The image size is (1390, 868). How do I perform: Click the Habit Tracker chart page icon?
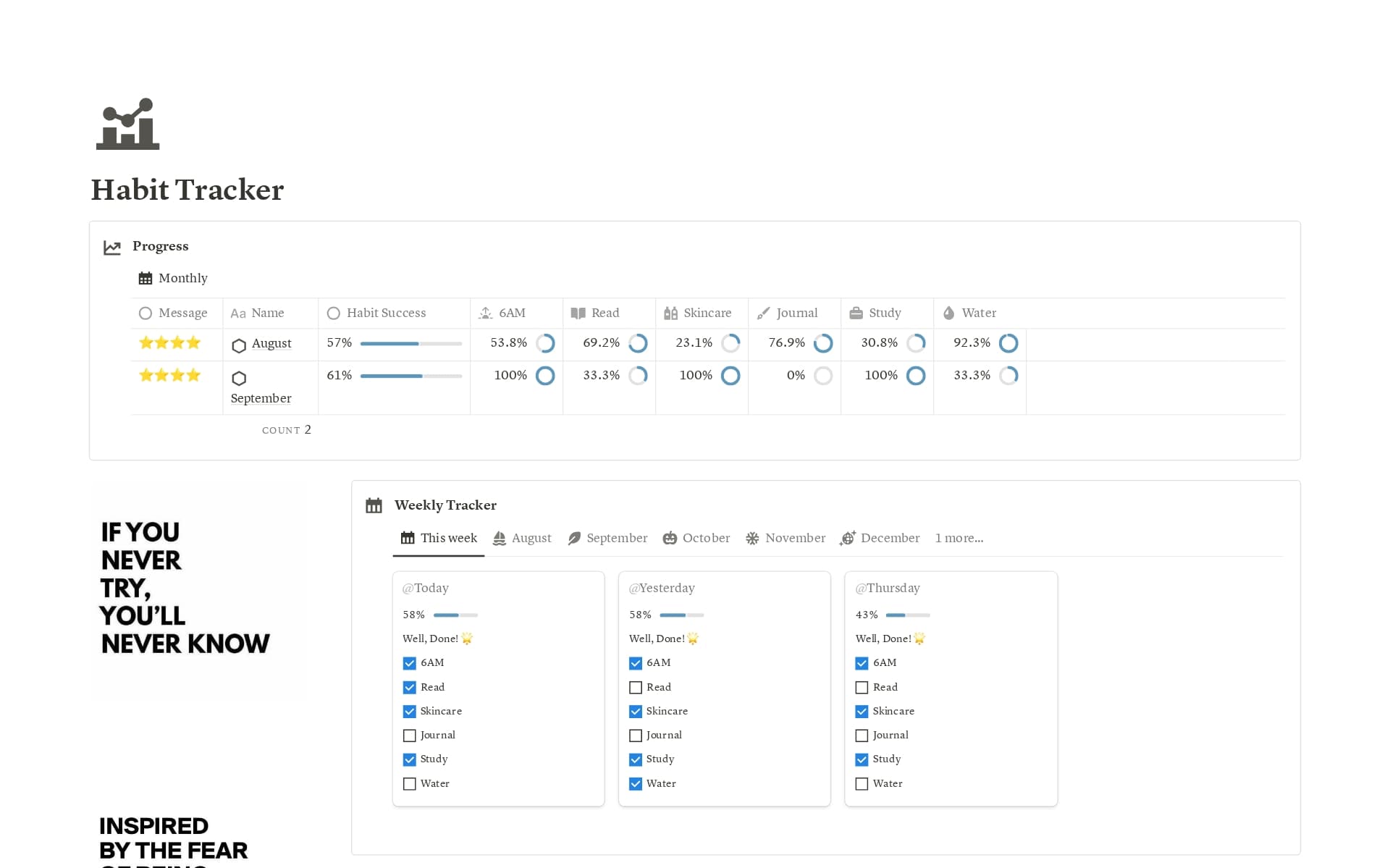tap(127, 125)
